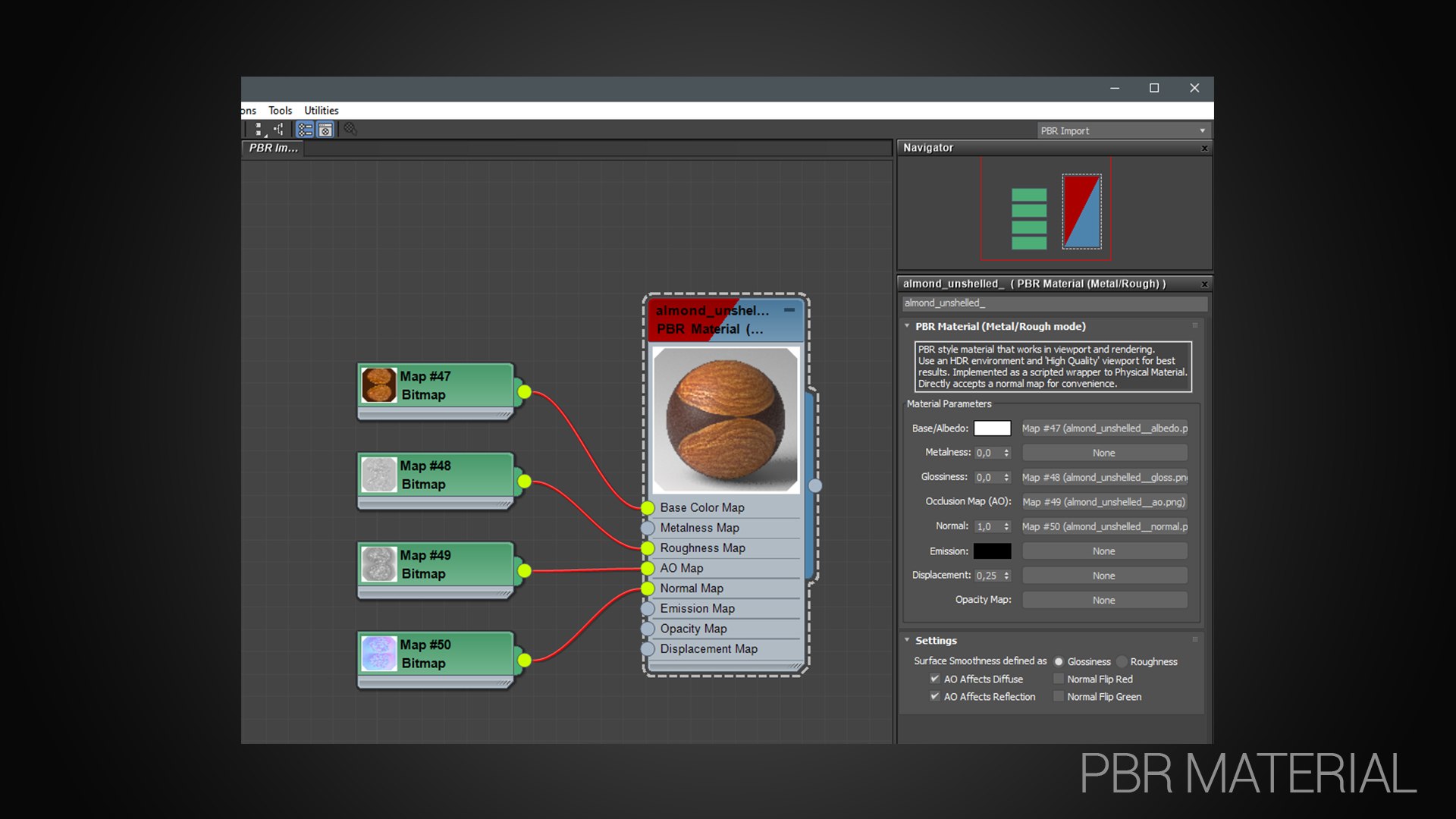Image resolution: width=1456 pixels, height=819 pixels.
Task: Click the Map #47 albedo bitmap thumbnail
Action: [x=379, y=385]
